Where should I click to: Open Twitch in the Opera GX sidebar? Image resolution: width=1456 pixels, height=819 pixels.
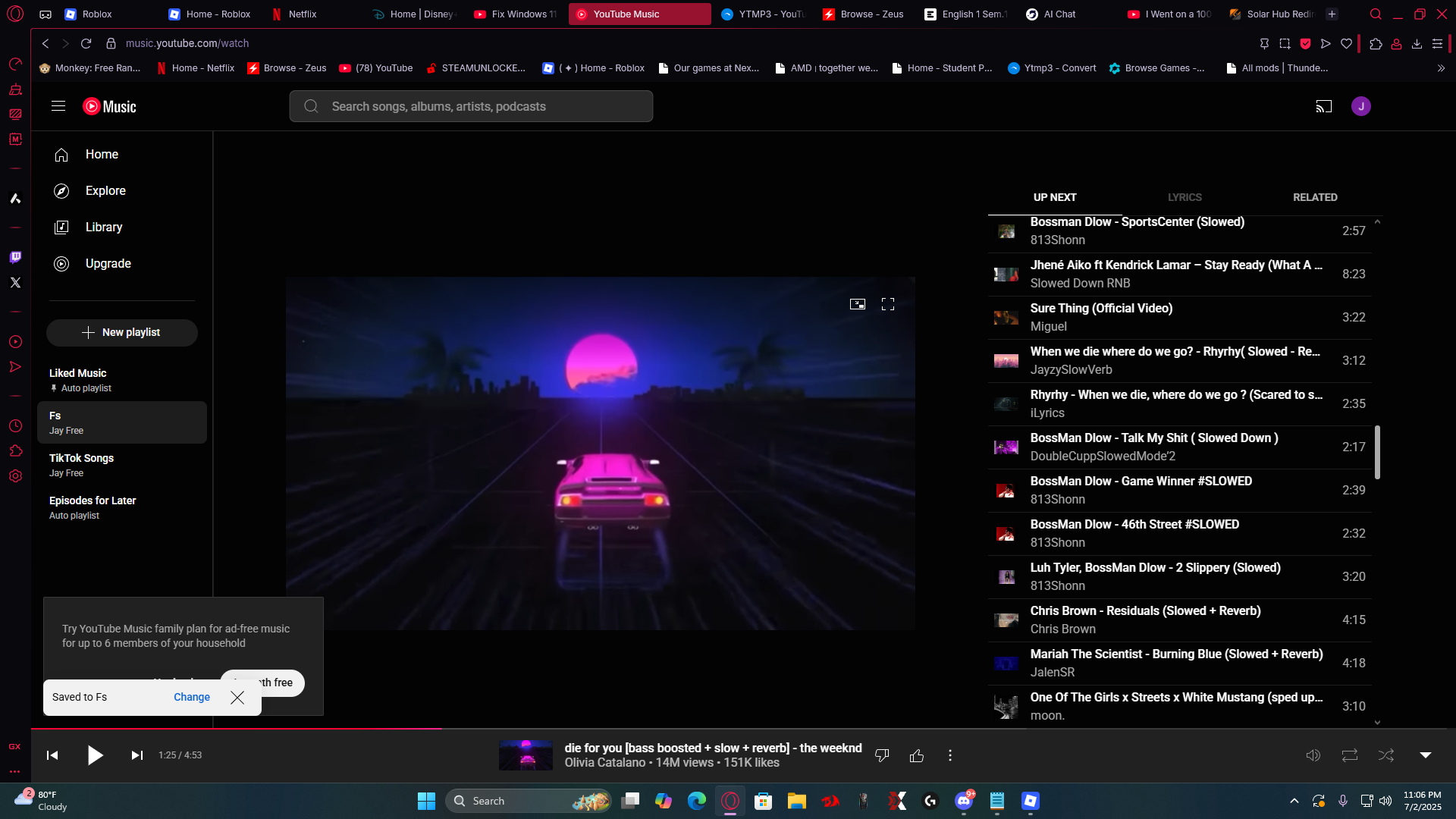coord(15,257)
